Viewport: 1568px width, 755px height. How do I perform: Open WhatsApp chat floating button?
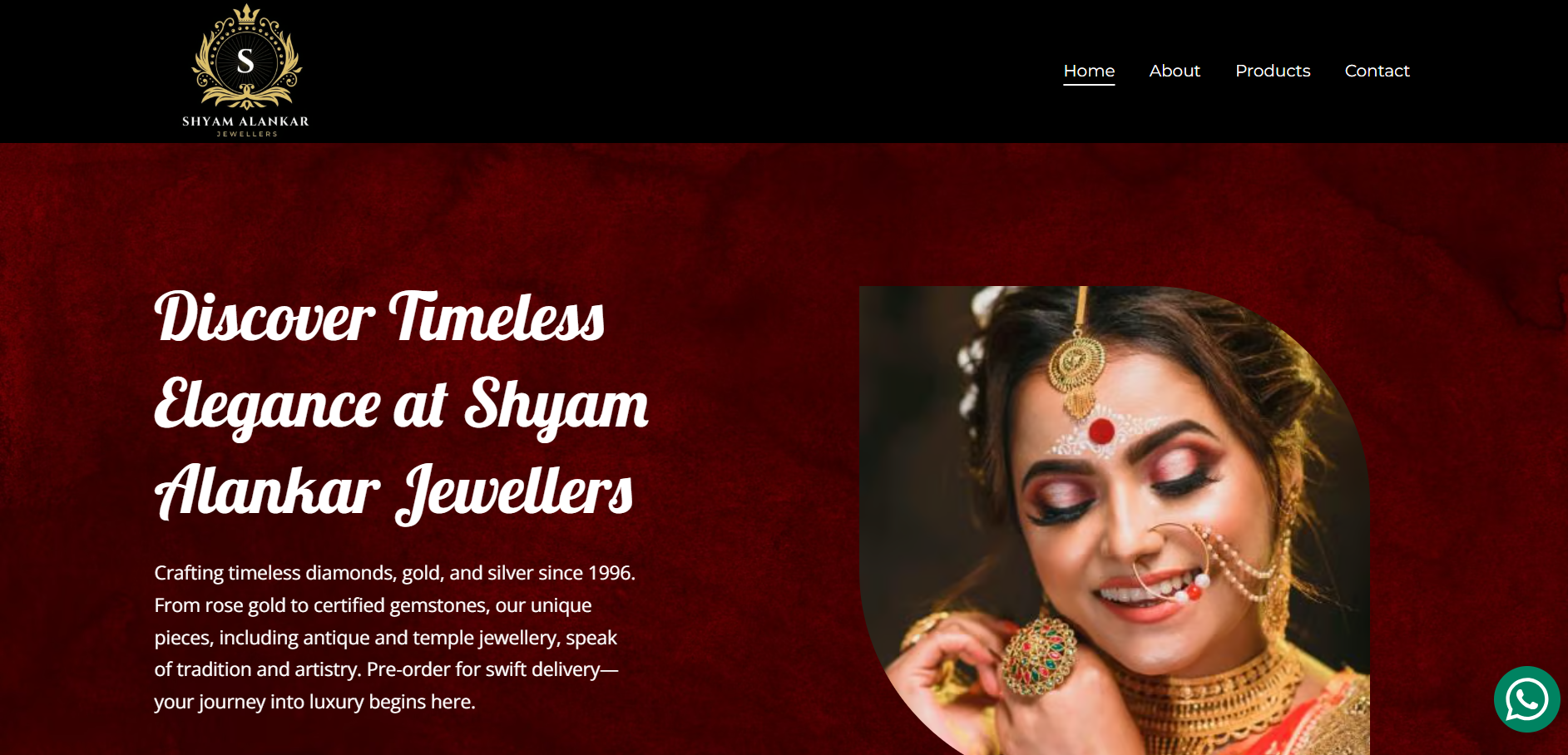click(1526, 699)
